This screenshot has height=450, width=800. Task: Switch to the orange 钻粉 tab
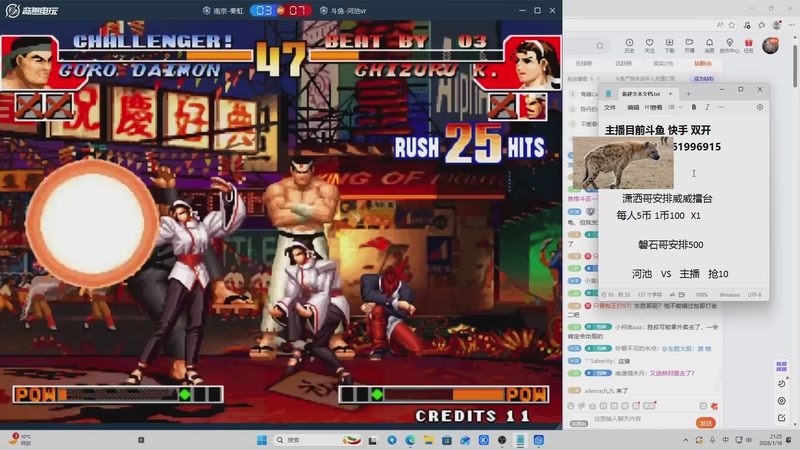pyautogui.click(x=703, y=63)
